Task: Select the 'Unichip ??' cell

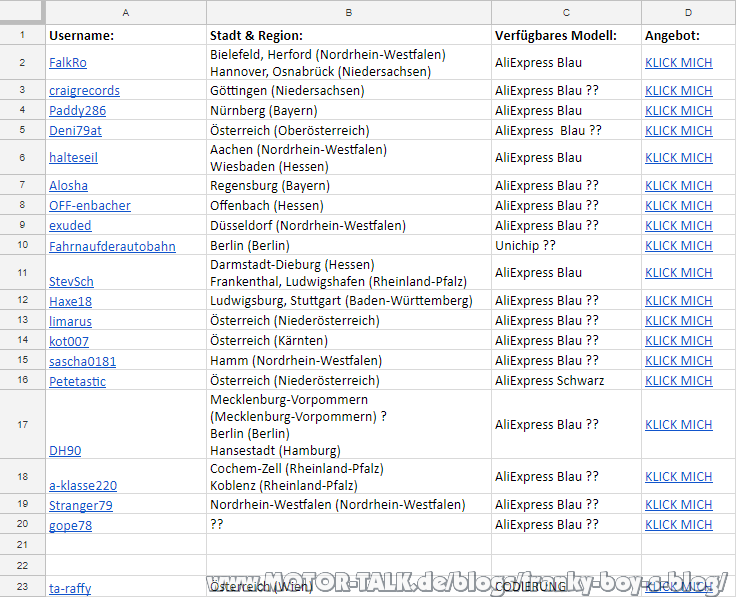Action: [x=567, y=245]
